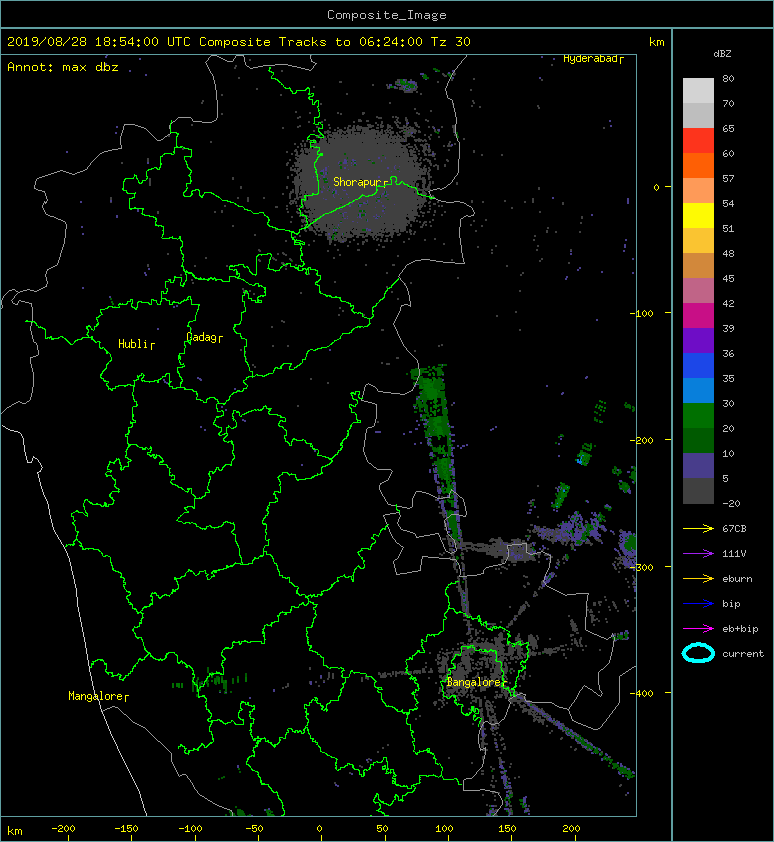Select the Bangalore city label
This screenshot has height=842, width=774.
pyautogui.click(x=476, y=682)
